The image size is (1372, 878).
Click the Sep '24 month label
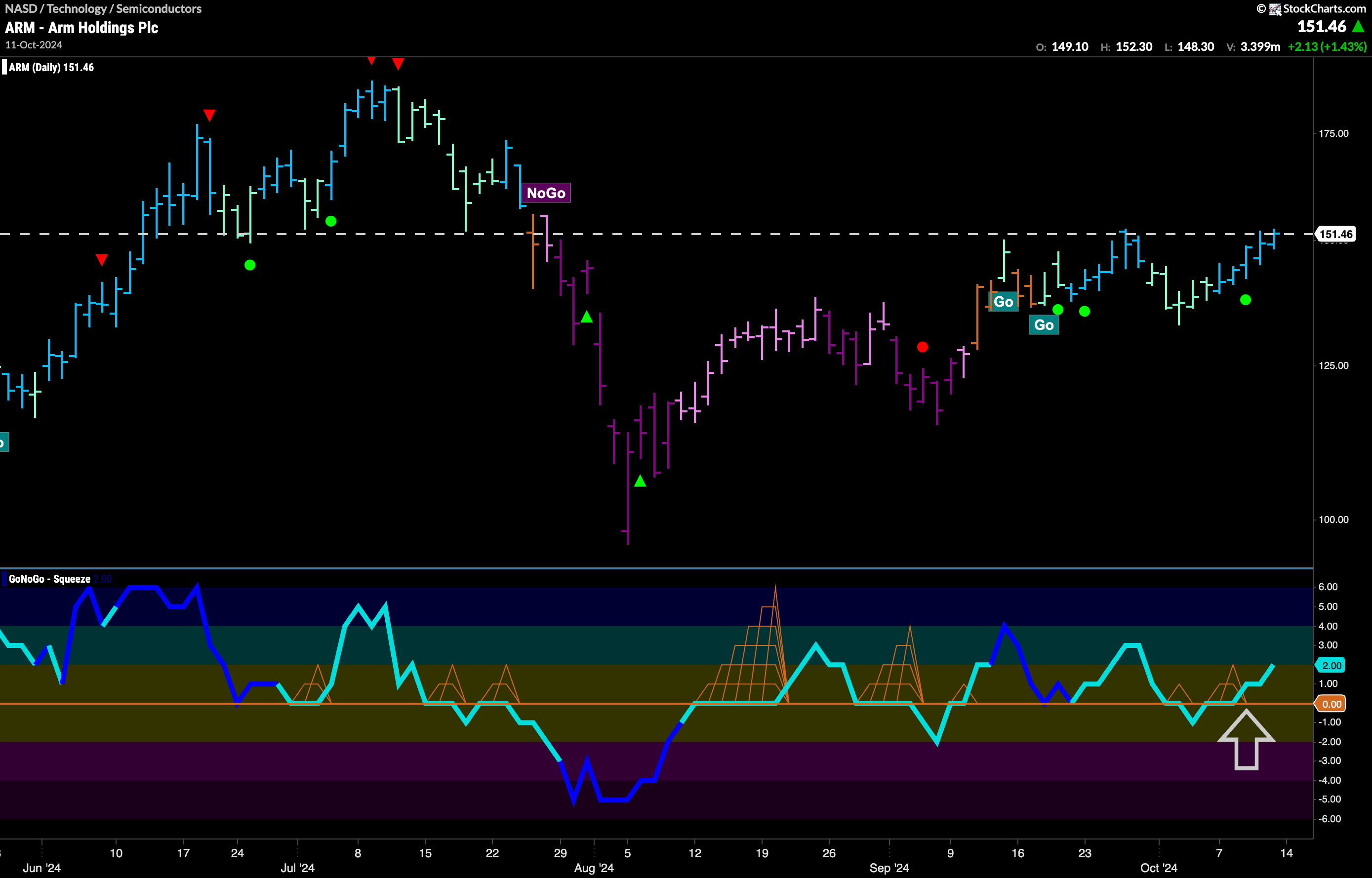tap(889, 868)
